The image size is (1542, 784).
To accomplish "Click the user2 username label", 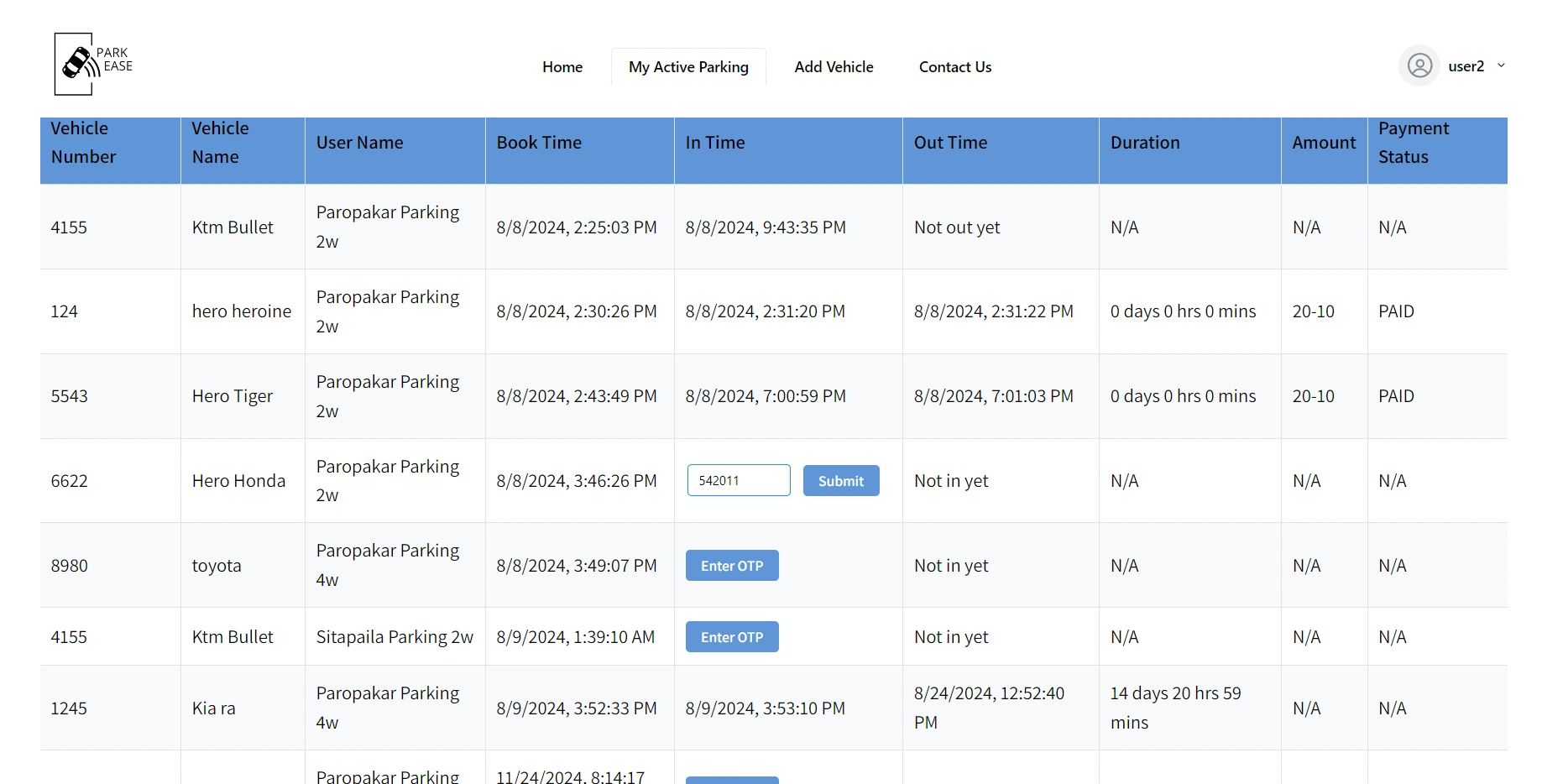I will coord(1466,66).
